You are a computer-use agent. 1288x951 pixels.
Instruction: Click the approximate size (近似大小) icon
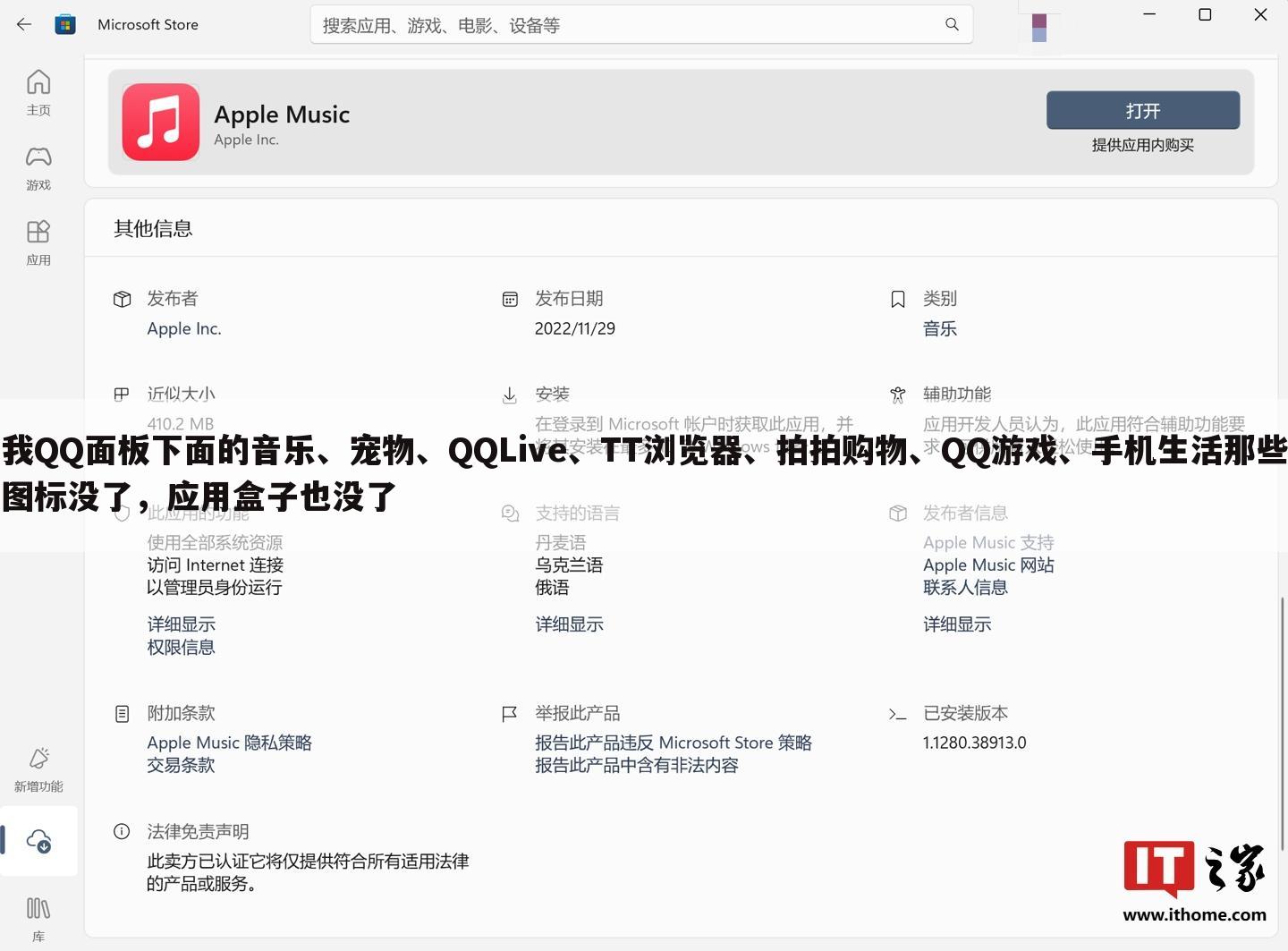(123, 394)
